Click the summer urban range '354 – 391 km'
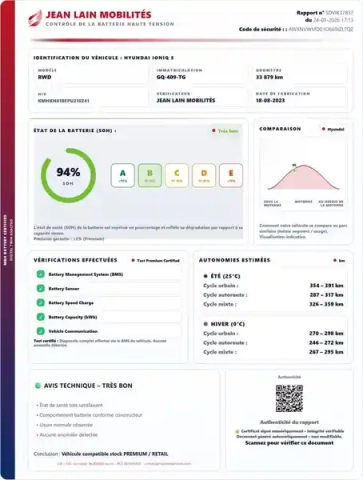Image resolution: width=363 pixels, height=480 pixels. (326, 285)
